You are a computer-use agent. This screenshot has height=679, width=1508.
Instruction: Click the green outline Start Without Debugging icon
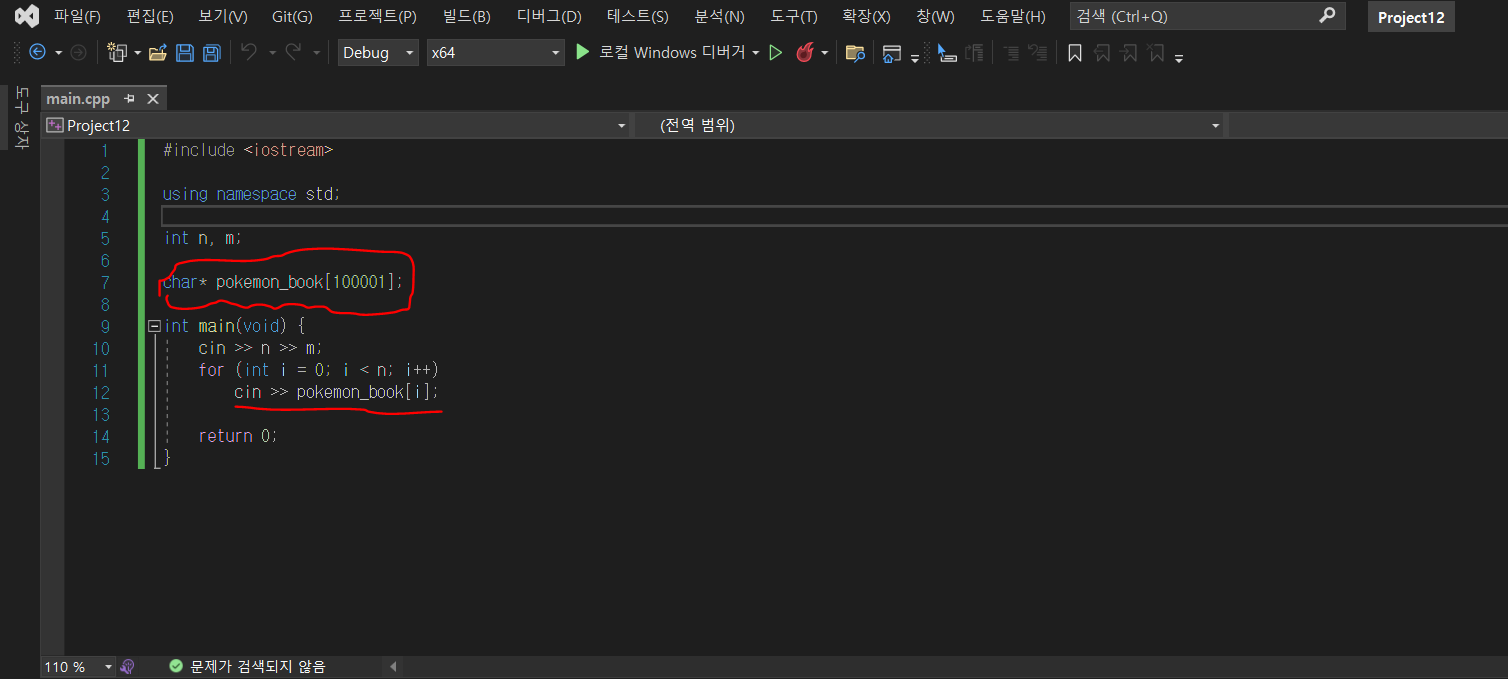(775, 52)
